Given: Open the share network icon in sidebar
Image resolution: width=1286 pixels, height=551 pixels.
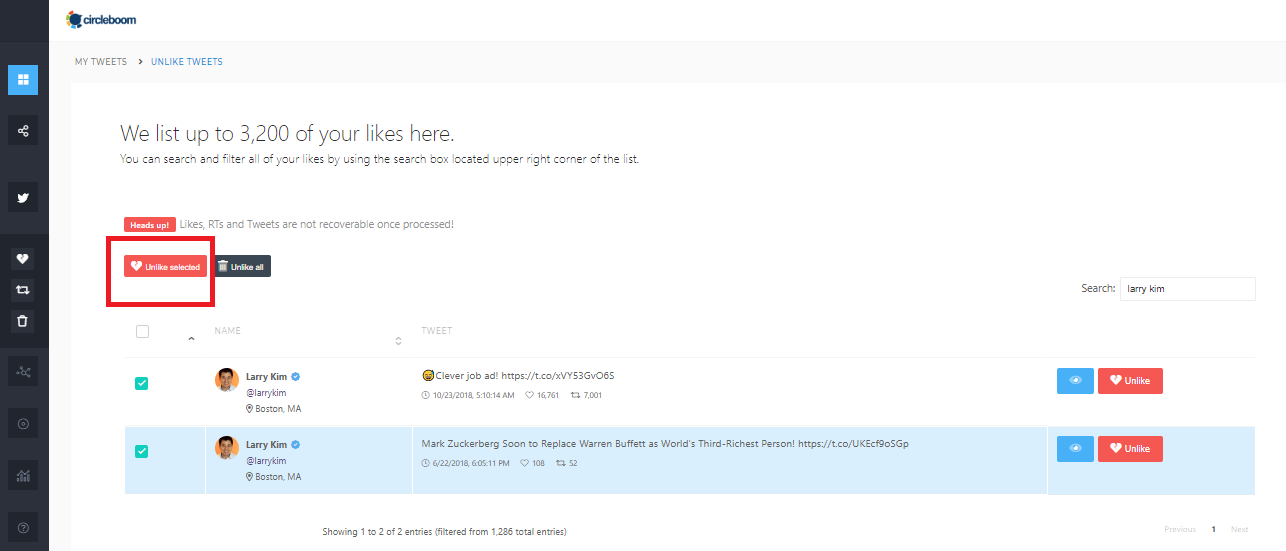Looking at the screenshot, I should click(x=23, y=130).
